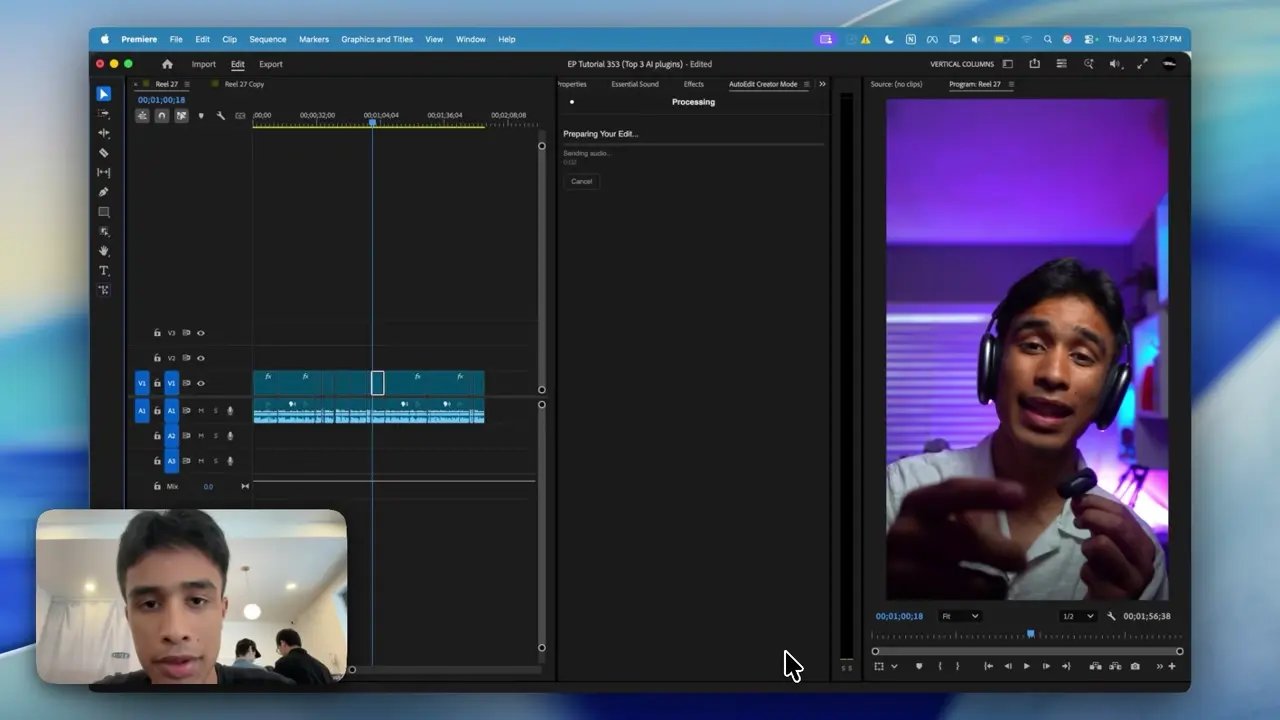The width and height of the screenshot is (1280, 720).
Task: Toggle the A1 source patching button
Action: pos(142,410)
